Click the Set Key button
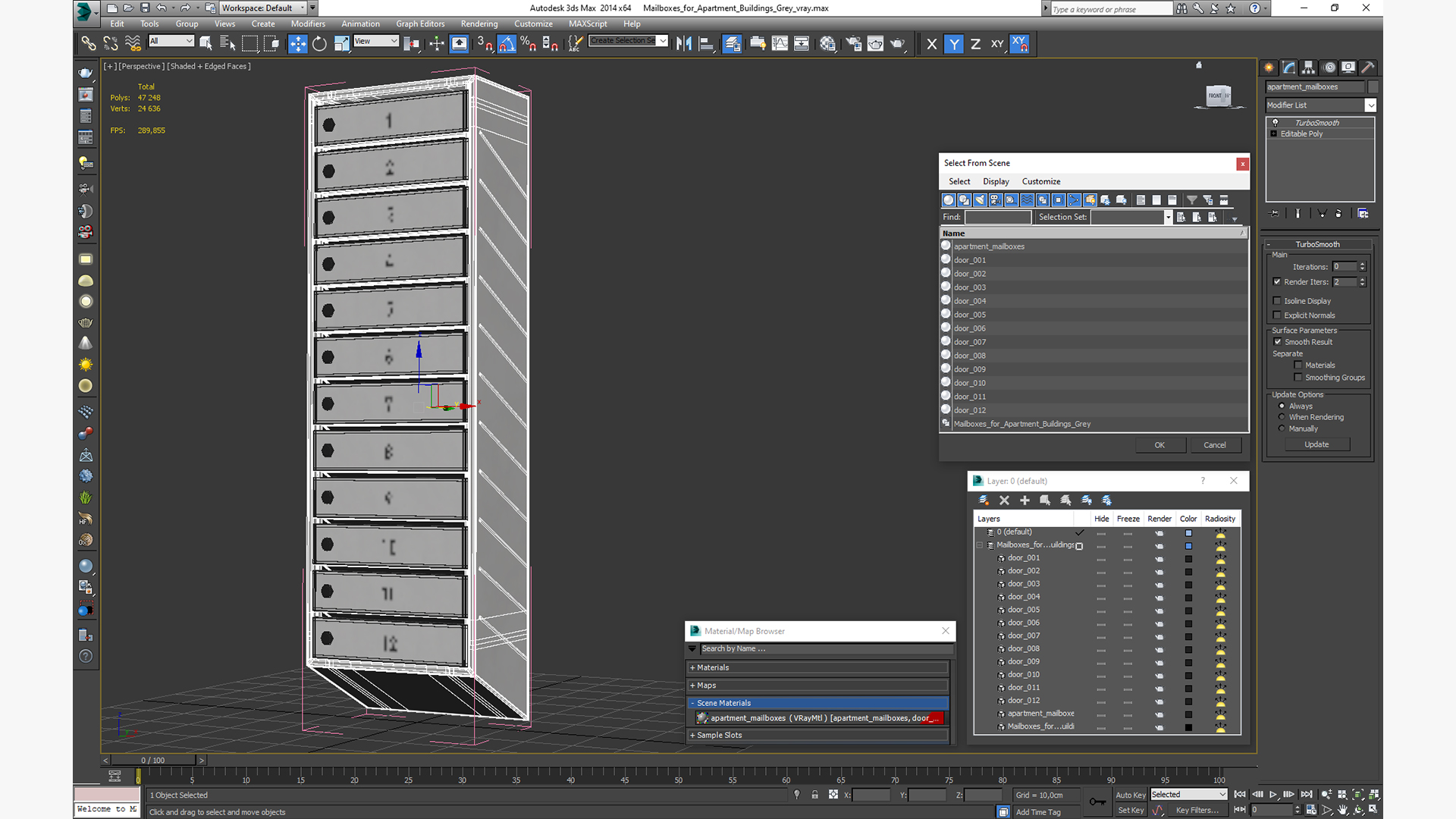The width and height of the screenshot is (1456, 819). [x=1131, y=811]
